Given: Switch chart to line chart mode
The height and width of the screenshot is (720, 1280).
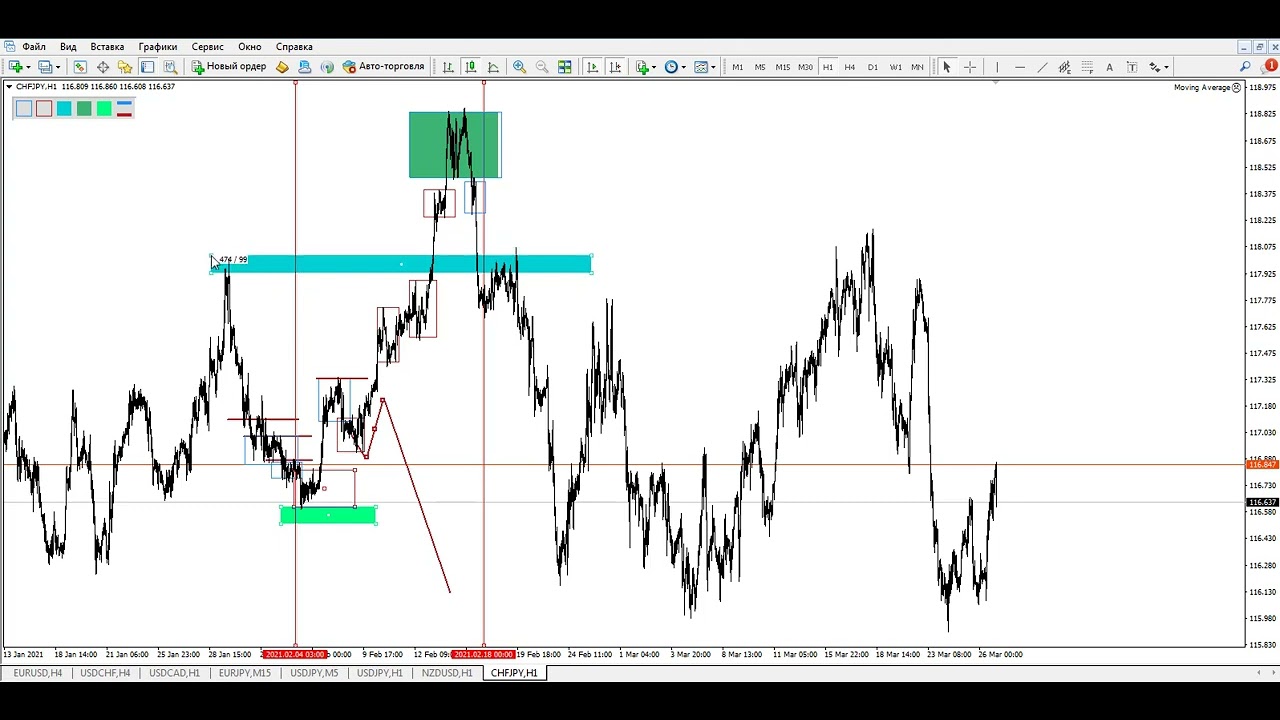Looking at the screenshot, I should 493,67.
